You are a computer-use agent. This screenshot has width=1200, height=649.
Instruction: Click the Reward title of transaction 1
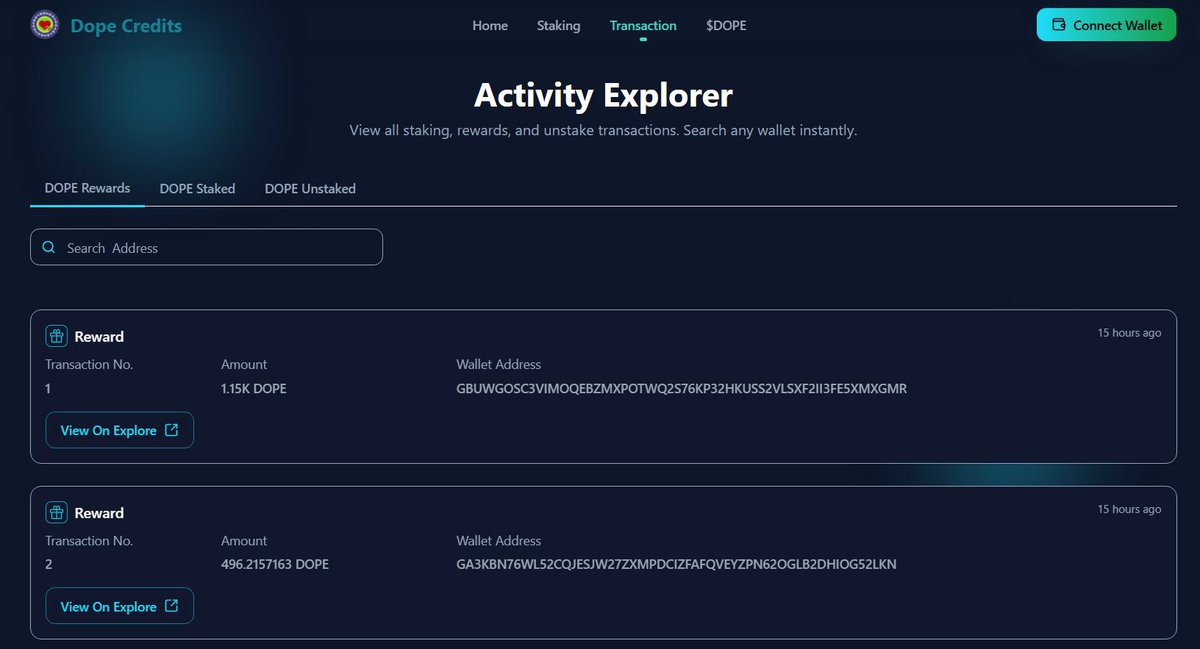[x=99, y=337]
